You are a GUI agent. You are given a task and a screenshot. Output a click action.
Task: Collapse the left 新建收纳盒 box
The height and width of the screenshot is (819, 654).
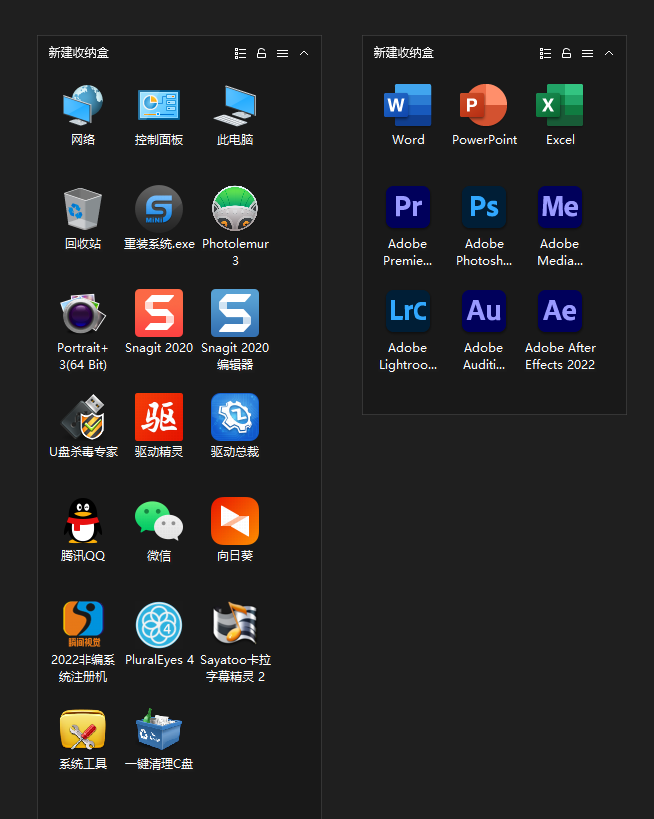[x=304, y=53]
